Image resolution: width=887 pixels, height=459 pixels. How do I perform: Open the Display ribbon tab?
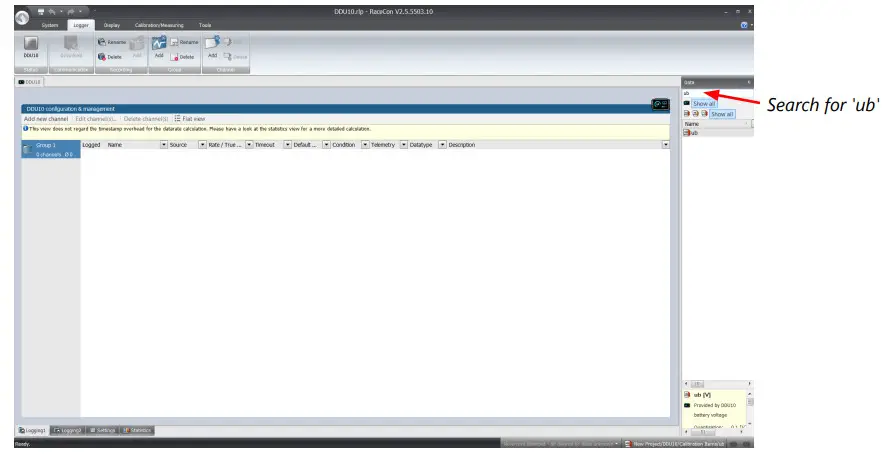111,25
